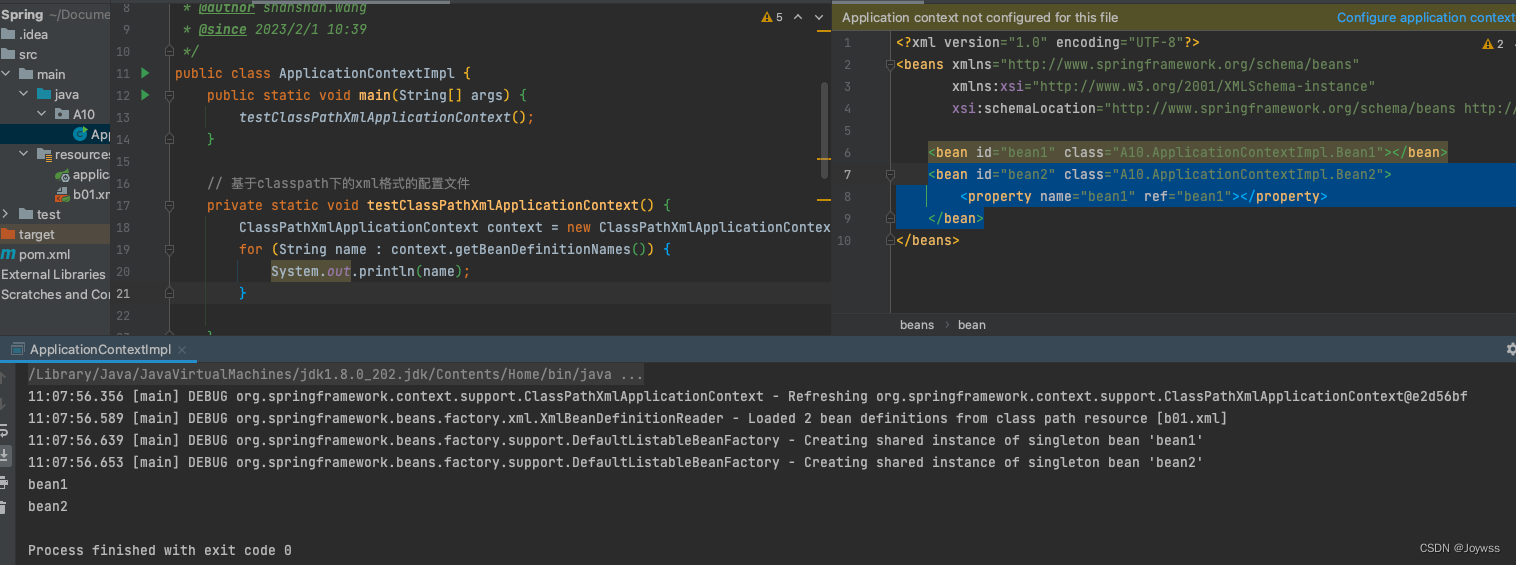
Task: Open Run panel settings gear
Action: pos(1510,349)
